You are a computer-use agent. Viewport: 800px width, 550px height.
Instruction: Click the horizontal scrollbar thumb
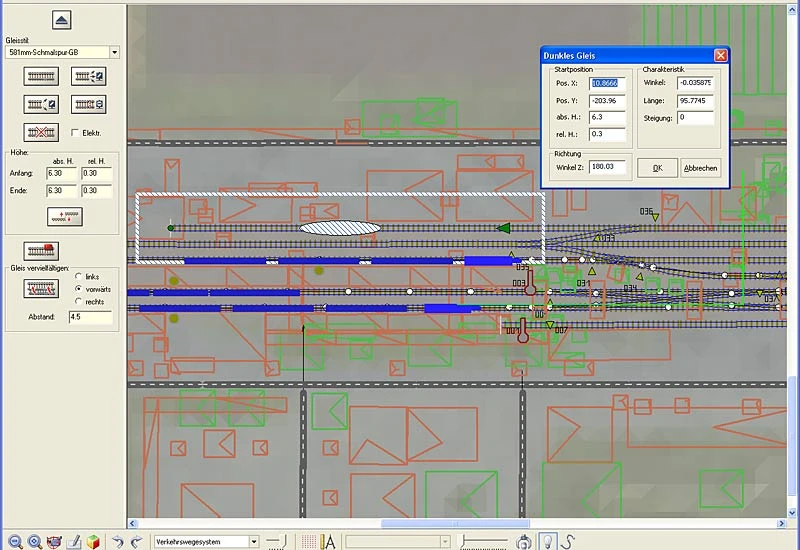455,523
